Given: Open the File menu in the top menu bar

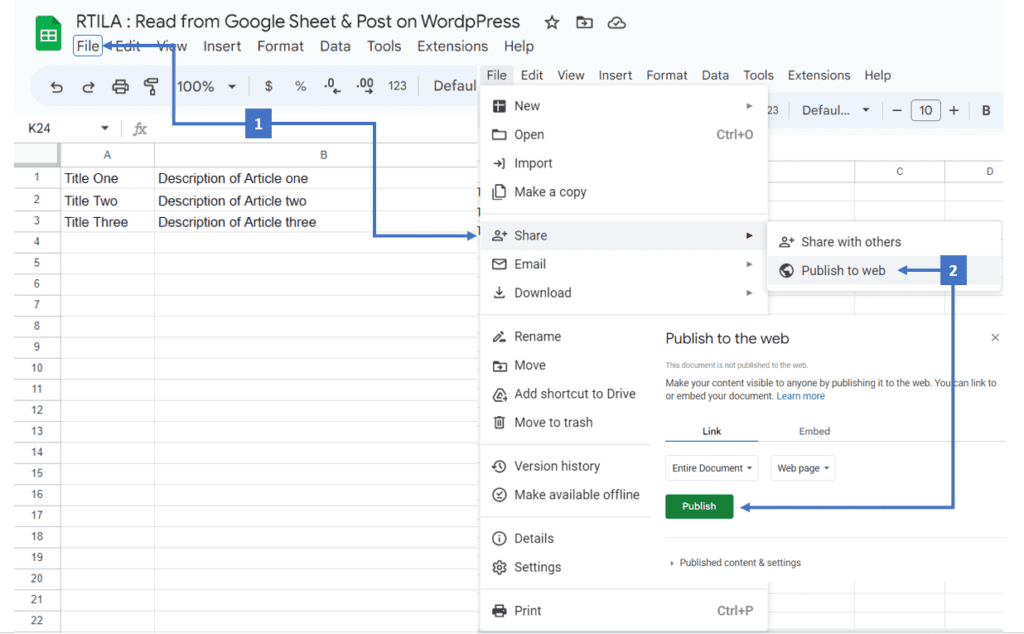Looking at the screenshot, I should point(88,46).
